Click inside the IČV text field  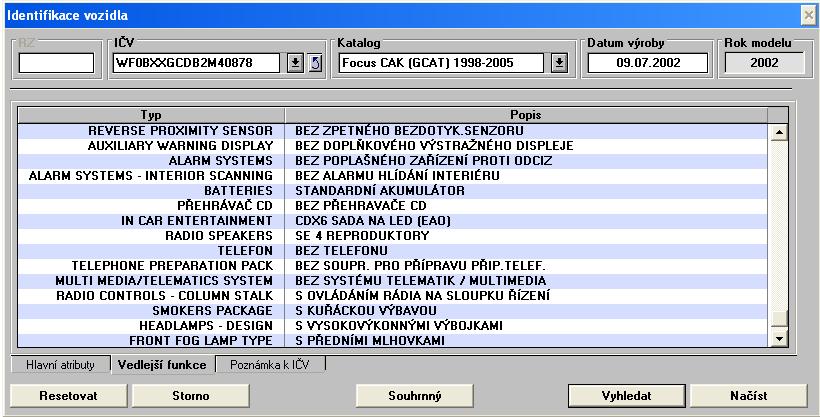[x=198, y=63]
